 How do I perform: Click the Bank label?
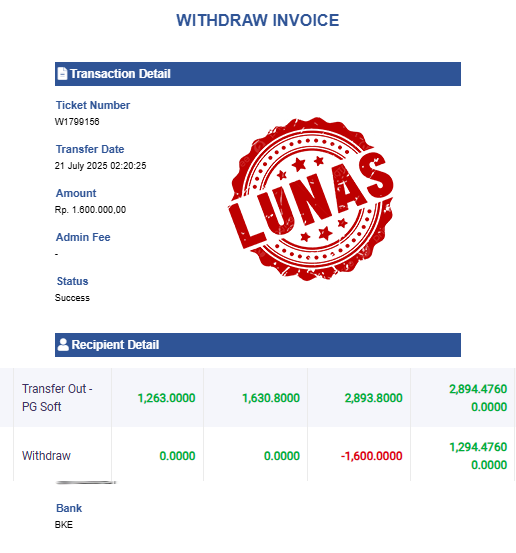point(69,508)
